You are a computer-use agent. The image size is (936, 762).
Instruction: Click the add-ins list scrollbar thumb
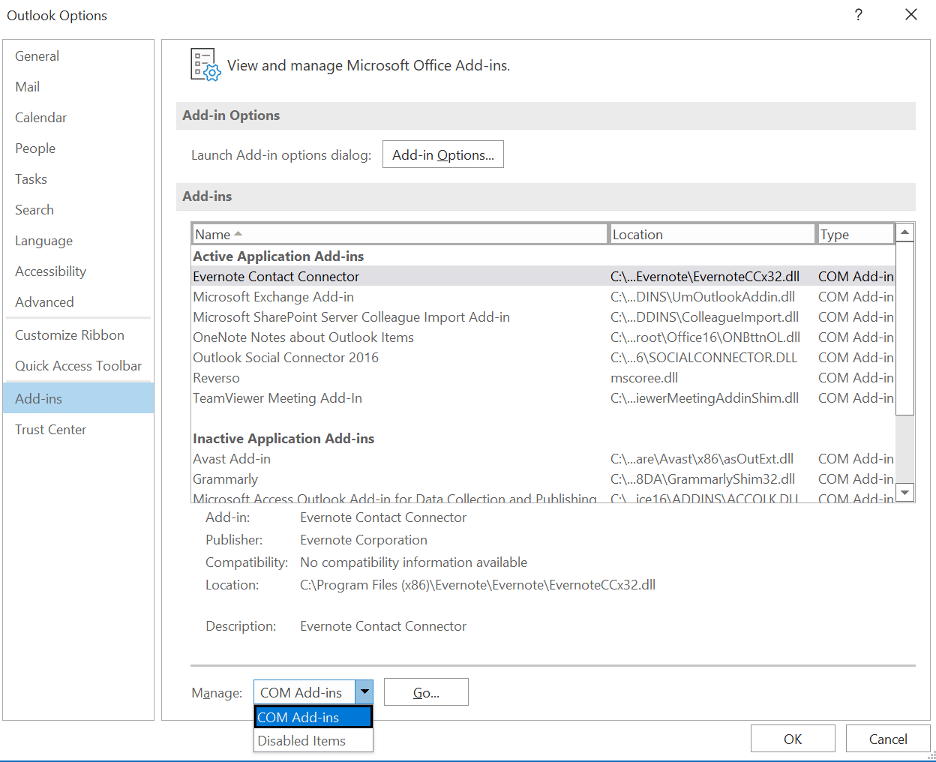click(x=905, y=328)
